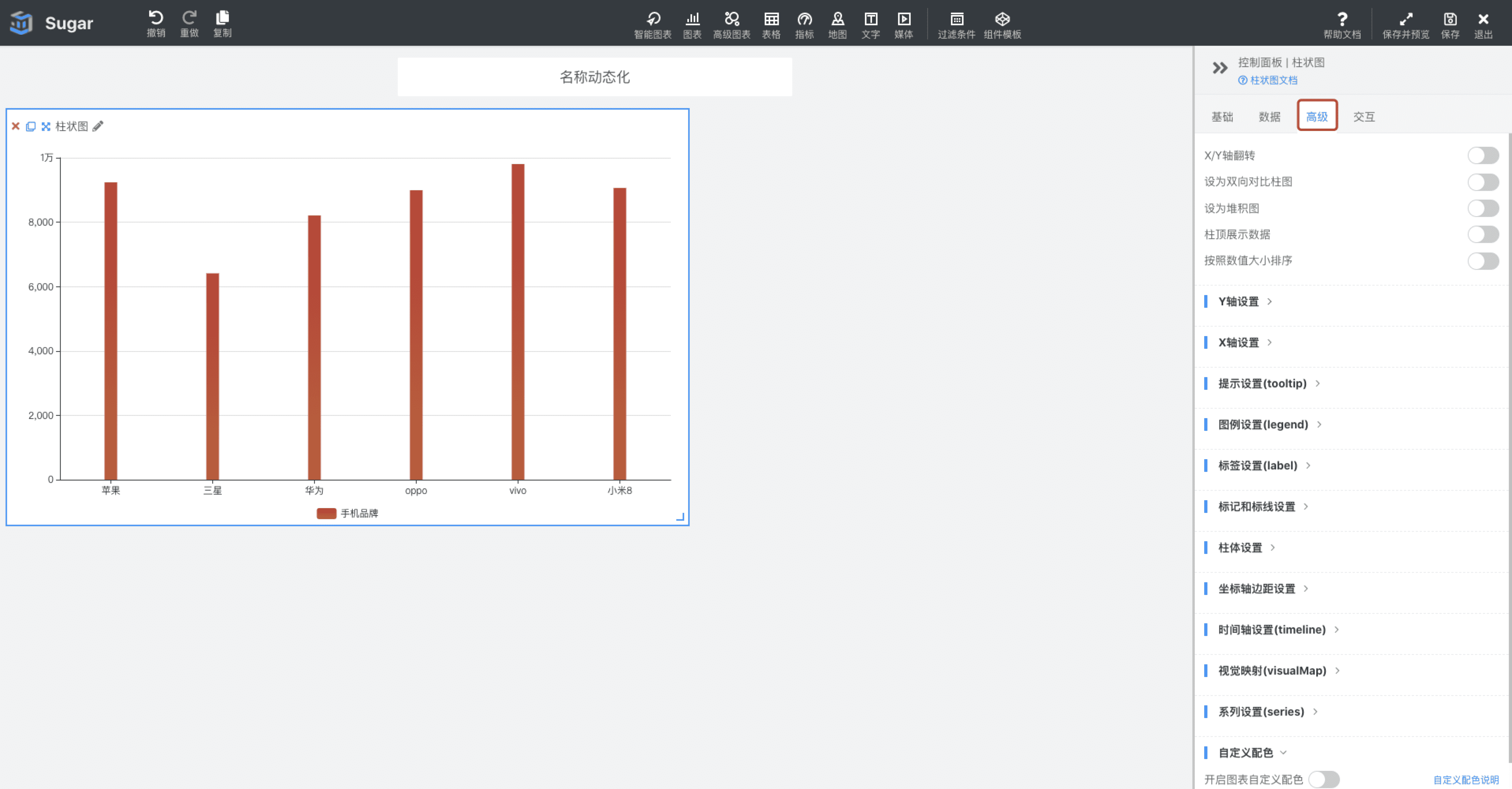Click the 小米8 bar in chart
Image resolution: width=1512 pixels, height=789 pixels.
coord(620,334)
